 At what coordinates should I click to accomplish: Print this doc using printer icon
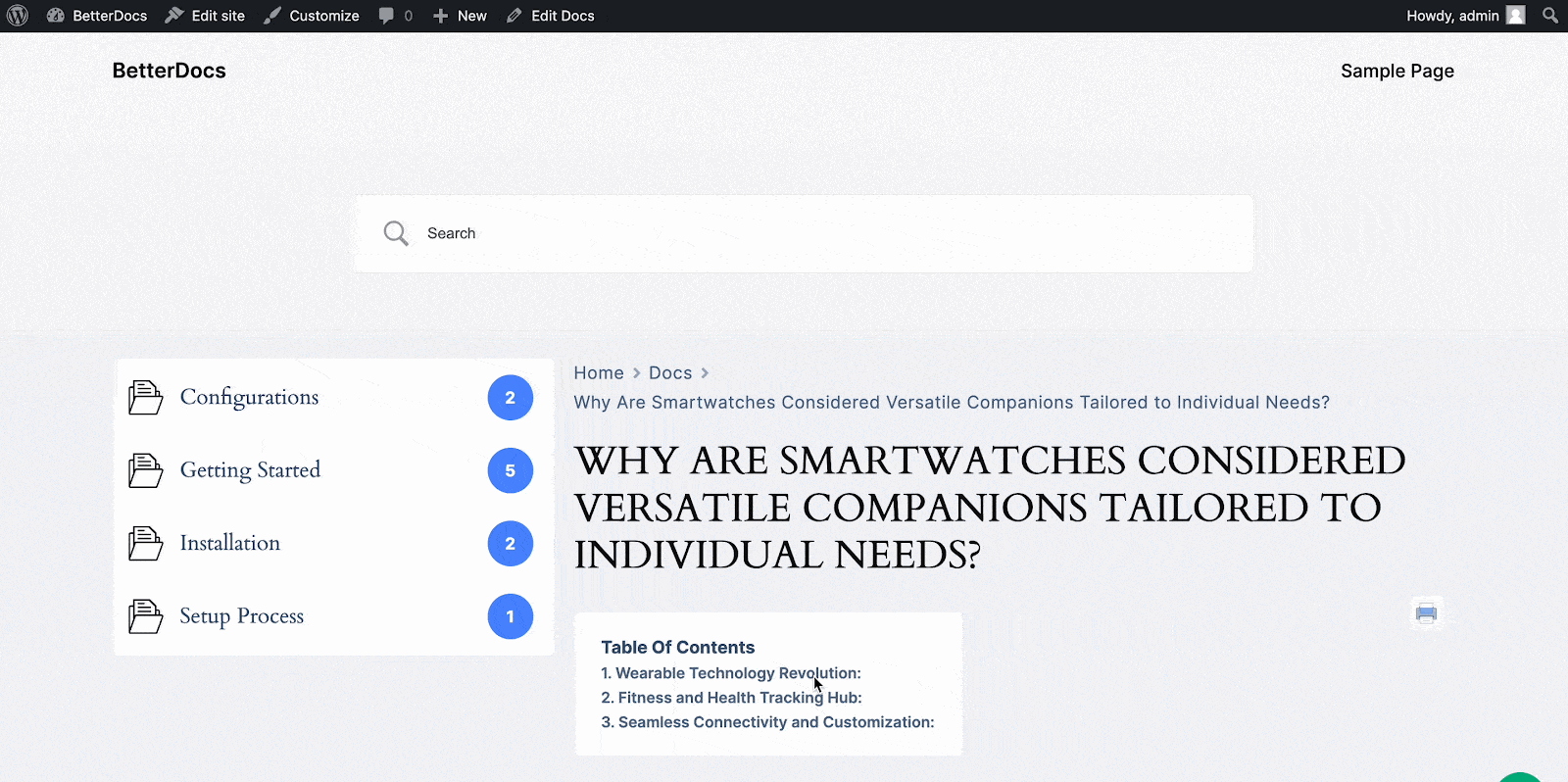[1426, 613]
